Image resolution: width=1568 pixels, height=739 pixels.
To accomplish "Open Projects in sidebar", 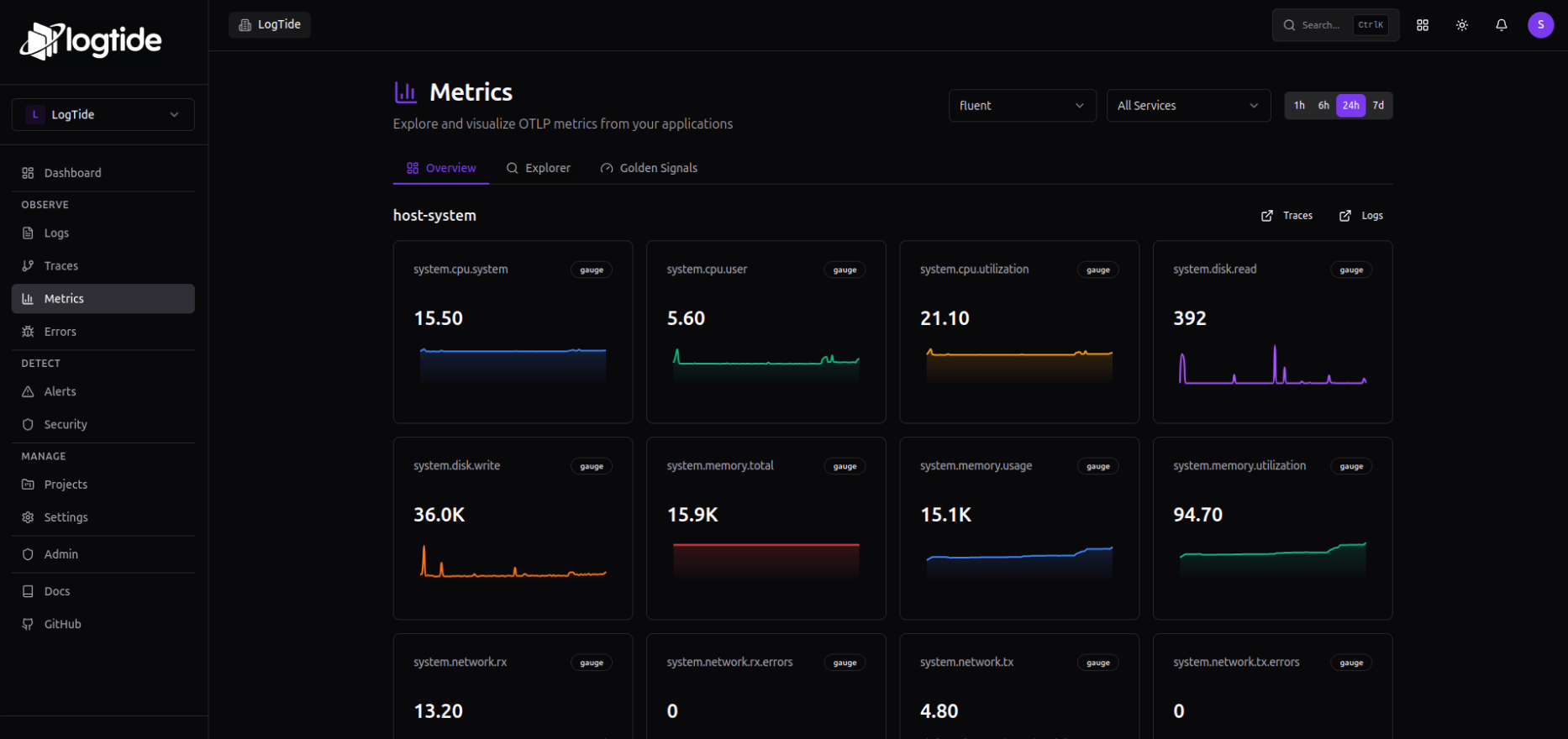I will click(x=103, y=485).
